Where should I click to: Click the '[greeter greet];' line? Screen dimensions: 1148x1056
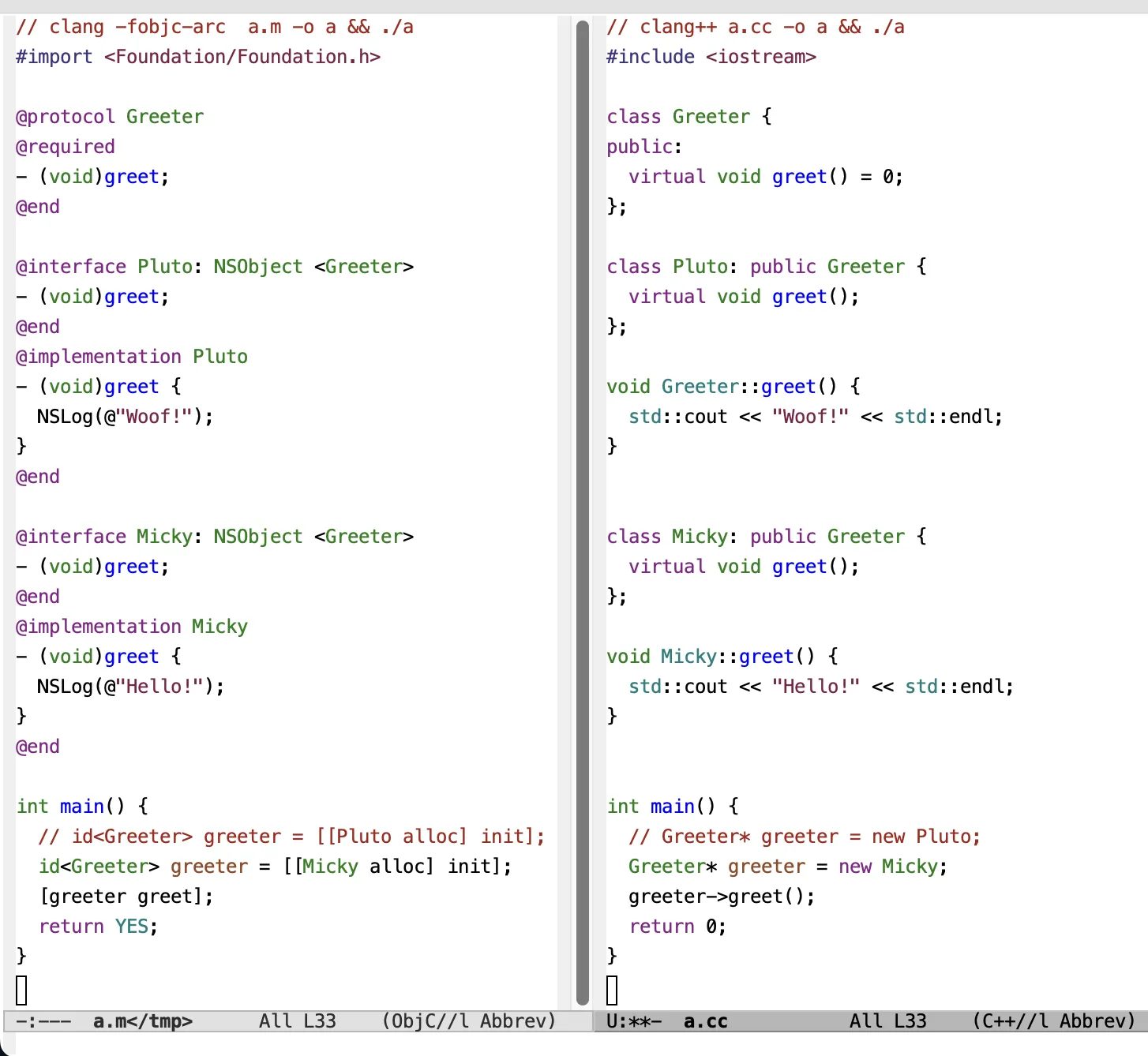click(126, 897)
